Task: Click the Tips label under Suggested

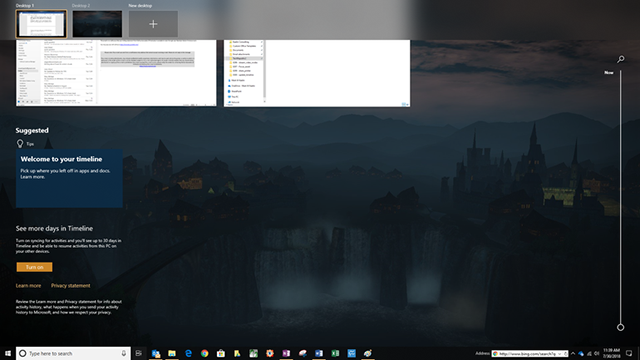Action: pos(30,144)
